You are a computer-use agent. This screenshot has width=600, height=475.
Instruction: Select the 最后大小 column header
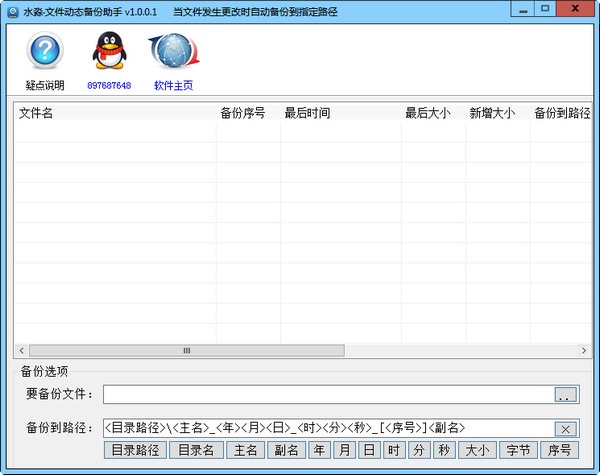point(432,113)
